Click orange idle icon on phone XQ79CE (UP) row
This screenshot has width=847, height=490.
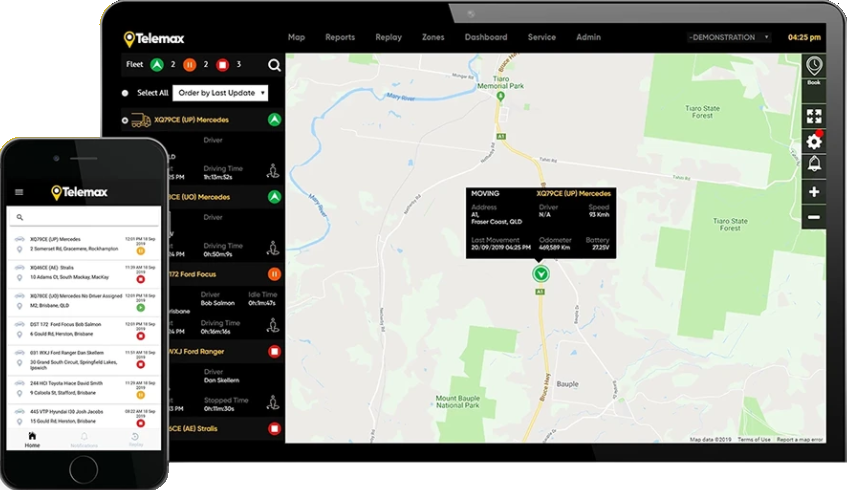pyautogui.click(x=140, y=251)
